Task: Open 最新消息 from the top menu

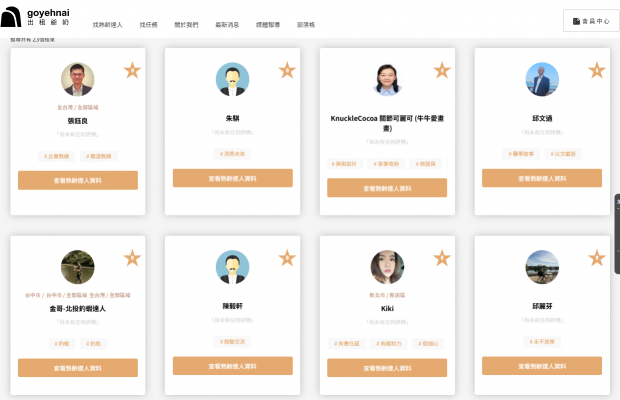Action: [228, 24]
